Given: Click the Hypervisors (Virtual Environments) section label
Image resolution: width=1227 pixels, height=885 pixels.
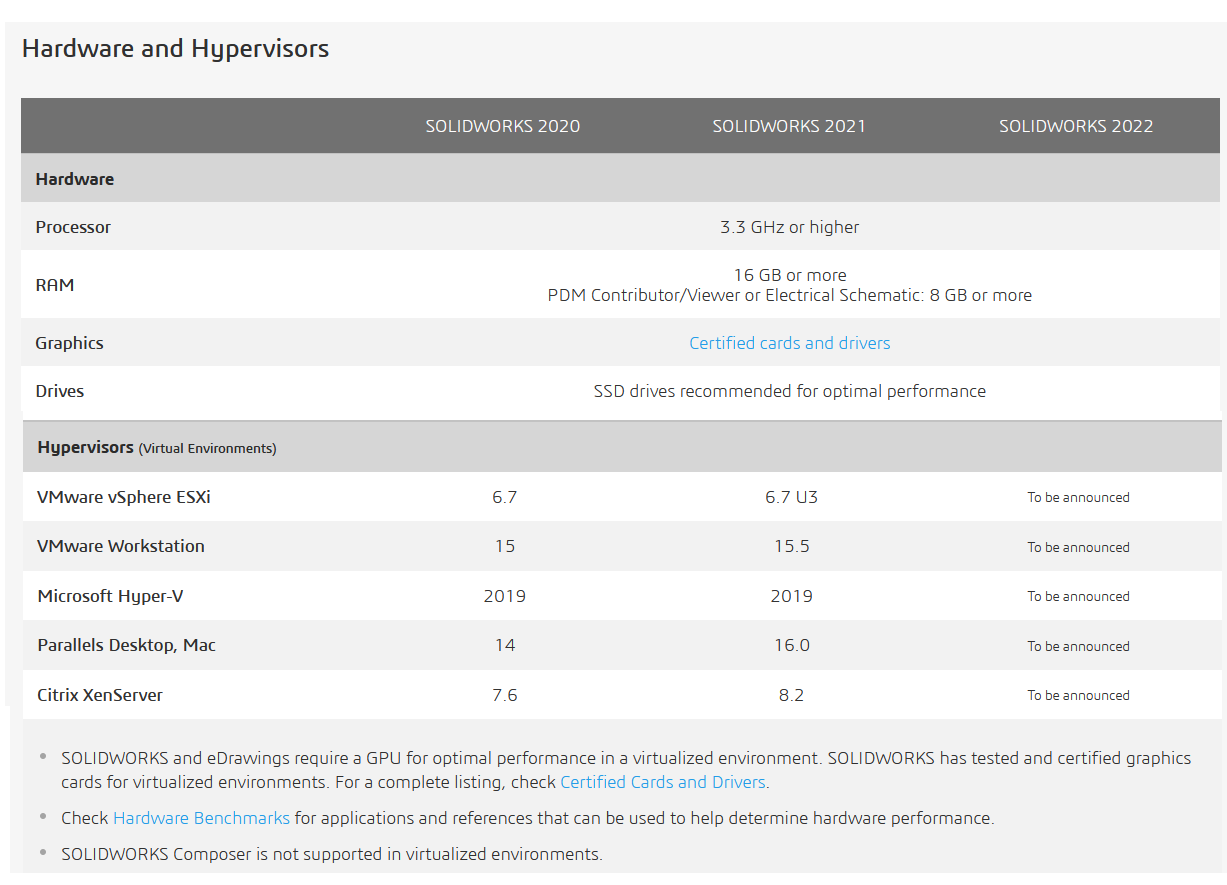Looking at the screenshot, I should [x=156, y=448].
